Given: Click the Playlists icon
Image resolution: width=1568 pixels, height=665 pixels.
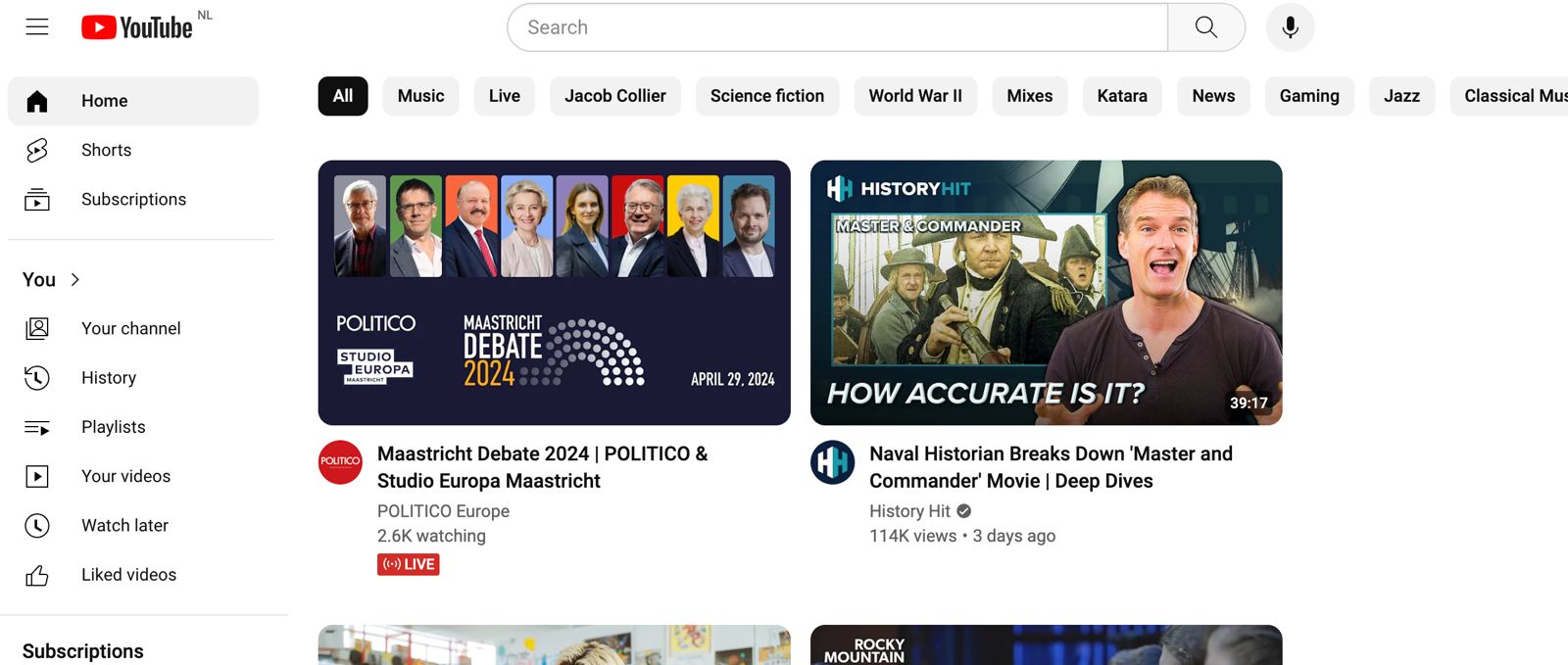Looking at the screenshot, I should (x=37, y=427).
